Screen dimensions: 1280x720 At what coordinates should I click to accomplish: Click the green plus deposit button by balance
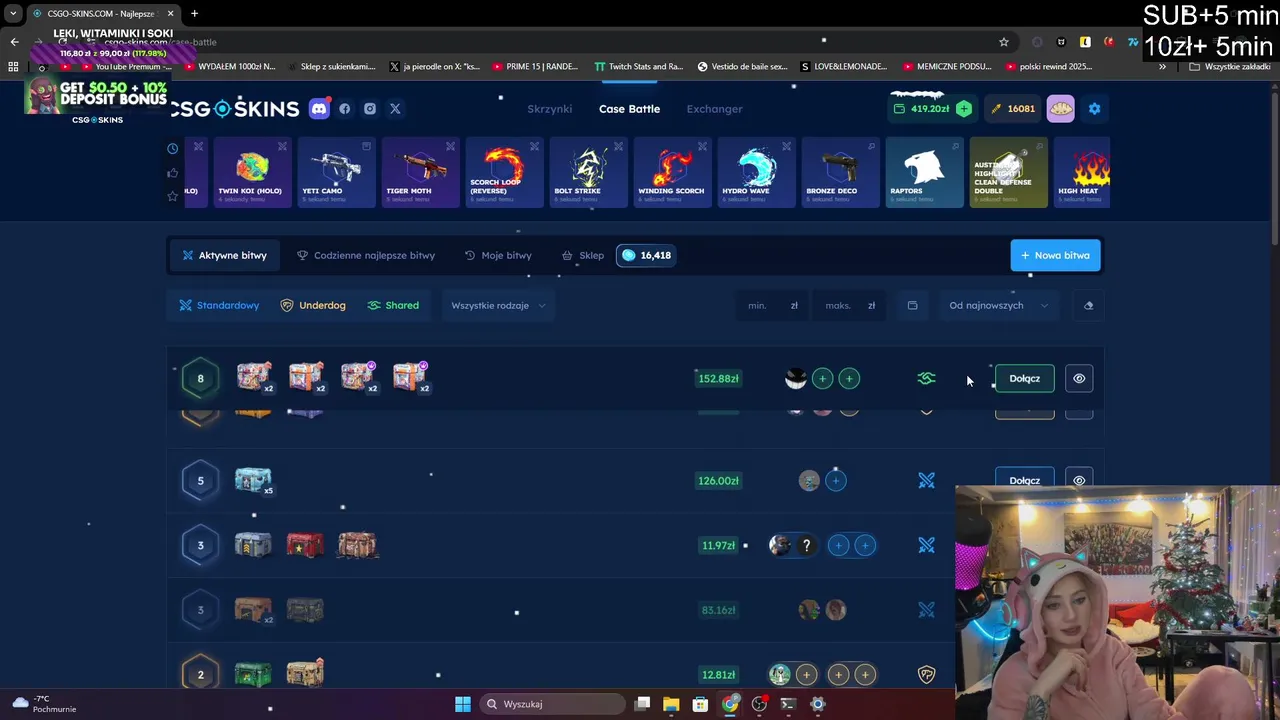(963, 108)
